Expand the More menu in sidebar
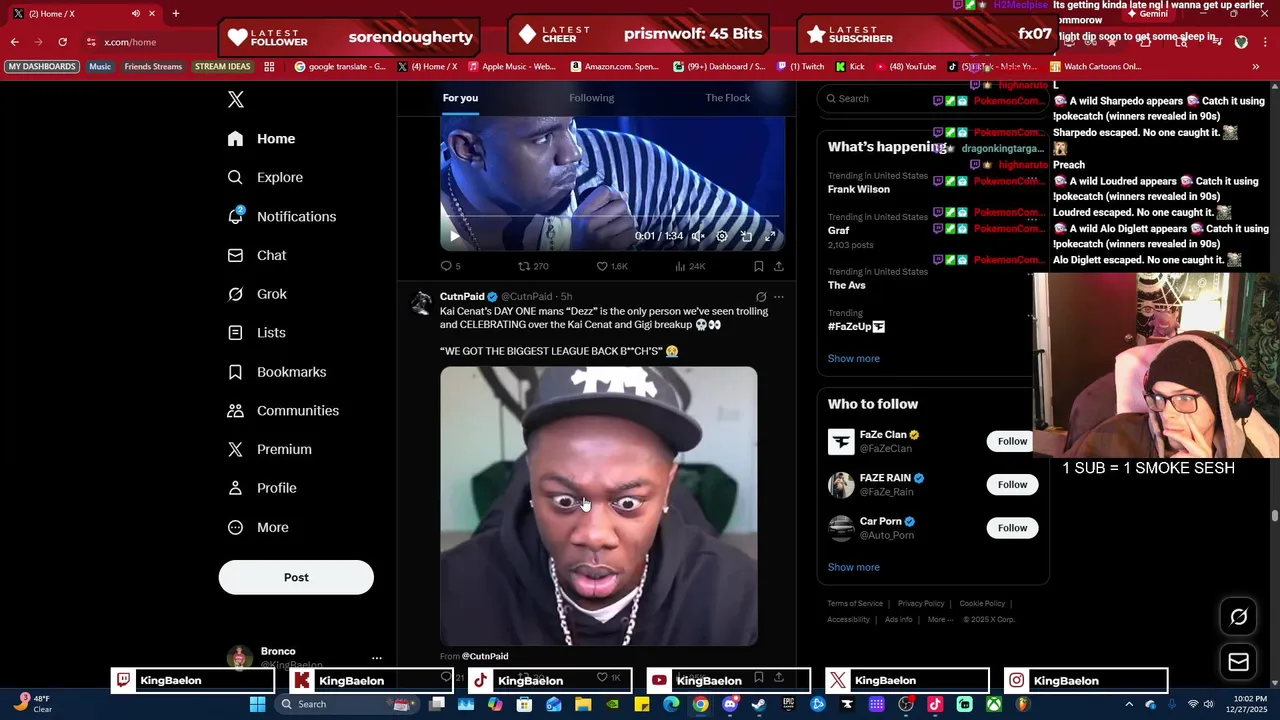The width and height of the screenshot is (1280, 720). coord(259,527)
